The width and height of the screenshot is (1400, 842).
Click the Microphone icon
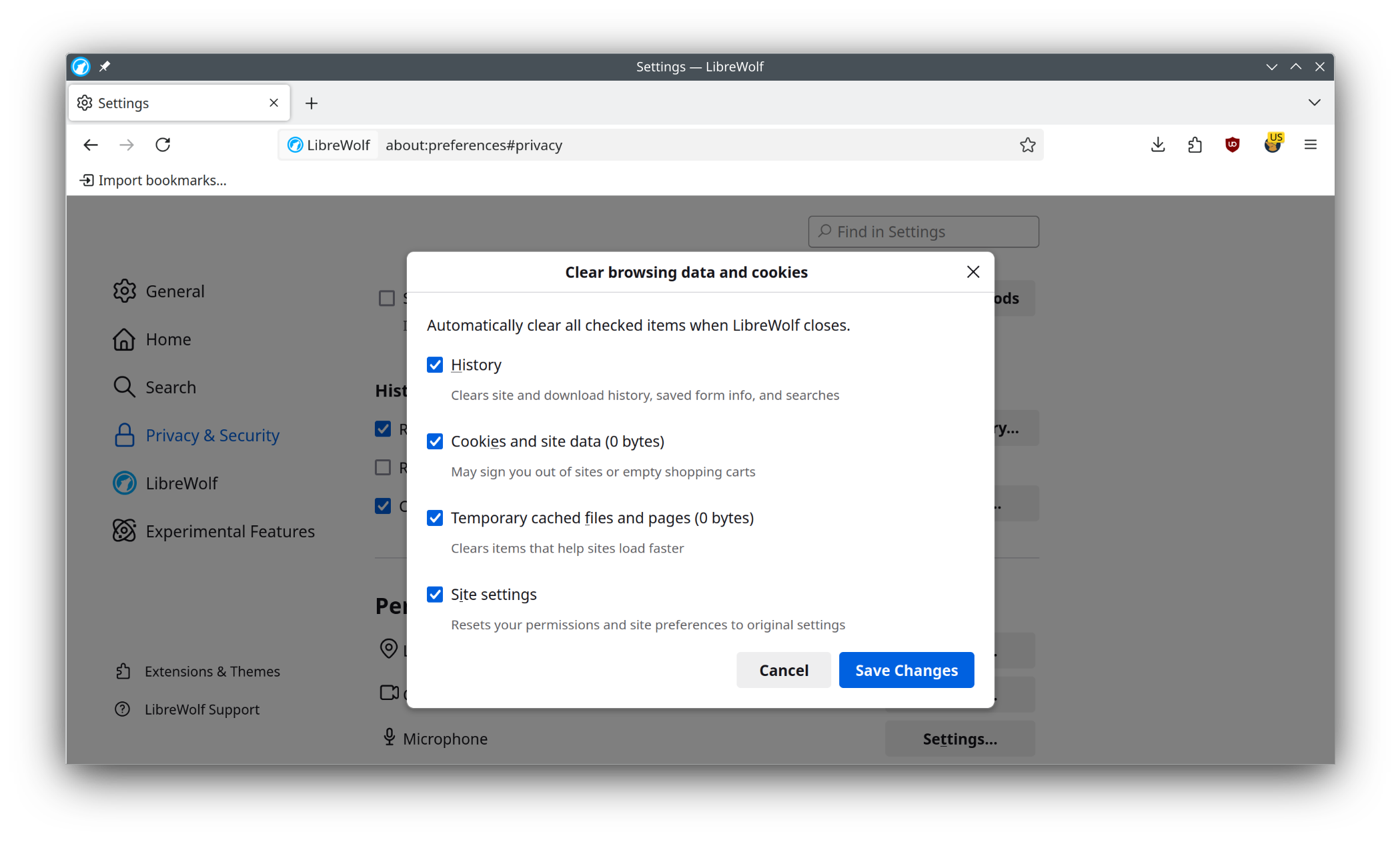pos(390,737)
